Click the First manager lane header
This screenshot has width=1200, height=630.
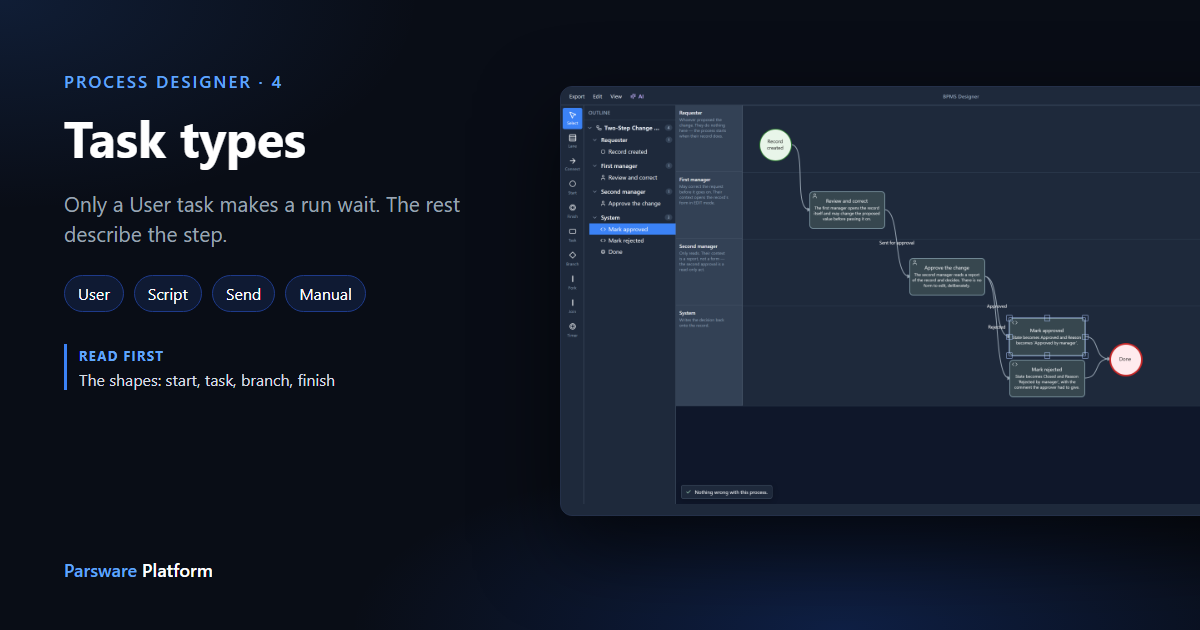point(709,205)
